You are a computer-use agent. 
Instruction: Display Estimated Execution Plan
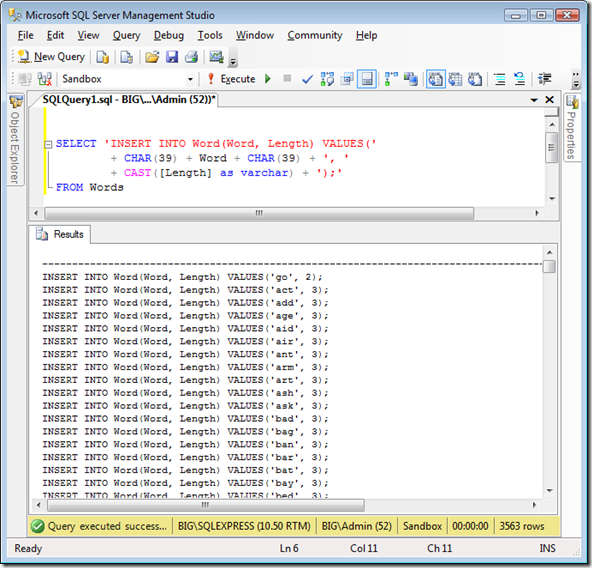coord(327,79)
